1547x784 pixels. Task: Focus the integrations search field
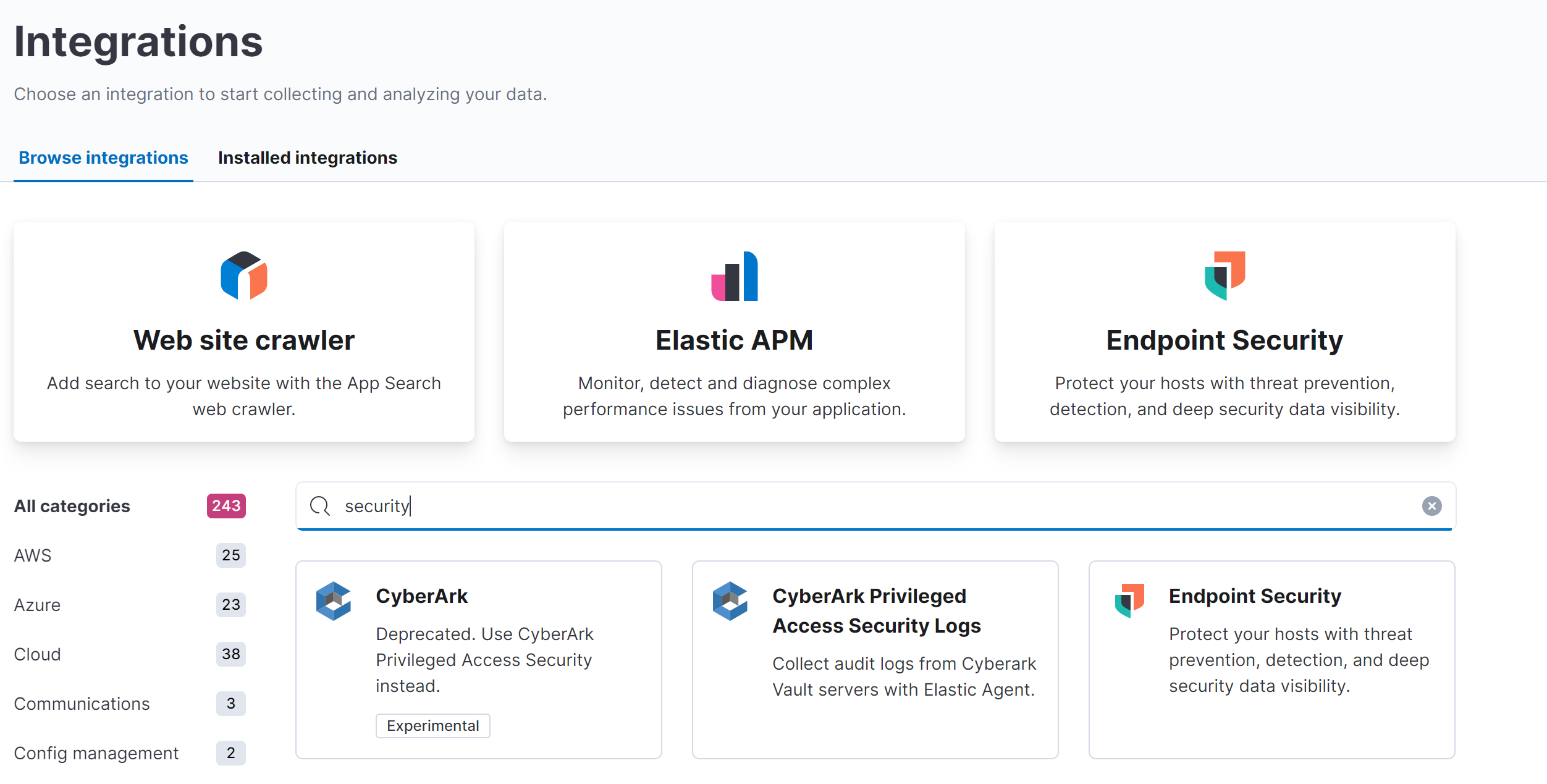(x=865, y=506)
